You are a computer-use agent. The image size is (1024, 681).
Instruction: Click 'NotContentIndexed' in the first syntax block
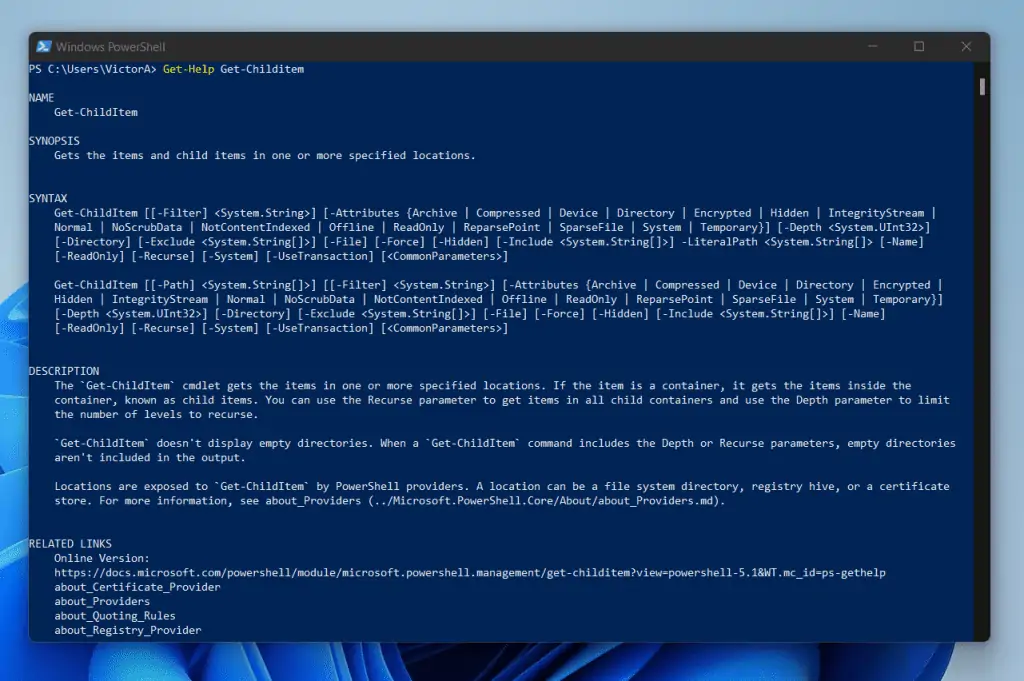[255, 227]
